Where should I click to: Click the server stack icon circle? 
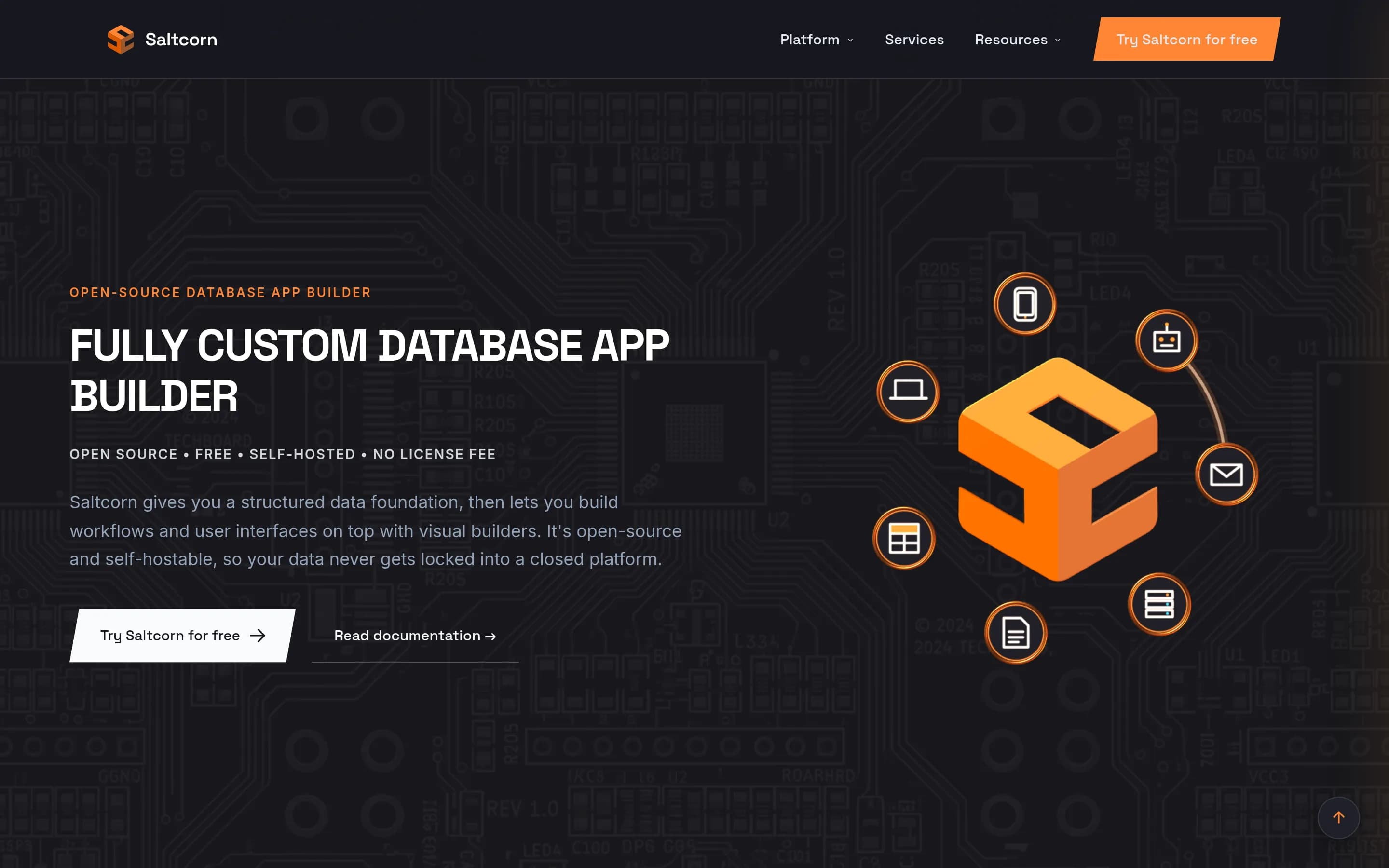(1159, 603)
